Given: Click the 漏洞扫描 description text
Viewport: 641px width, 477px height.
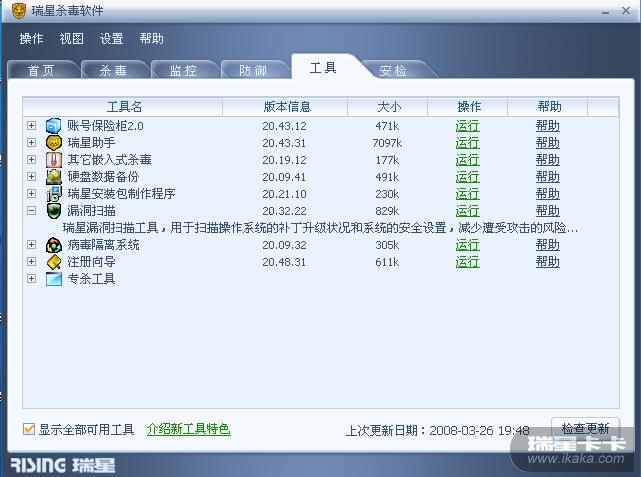Looking at the screenshot, I should [320, 228].
